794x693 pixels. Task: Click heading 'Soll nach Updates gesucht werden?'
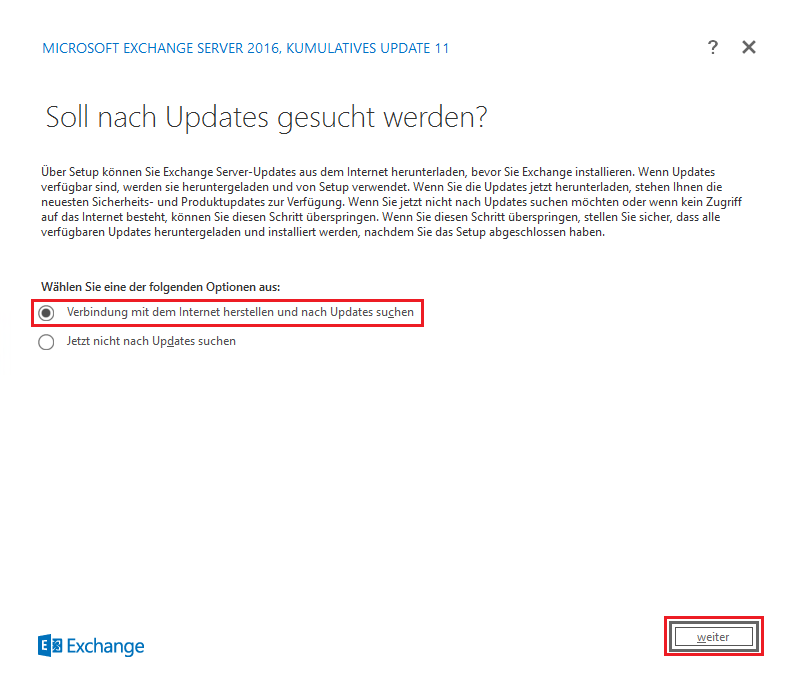[x=266, y=117]
